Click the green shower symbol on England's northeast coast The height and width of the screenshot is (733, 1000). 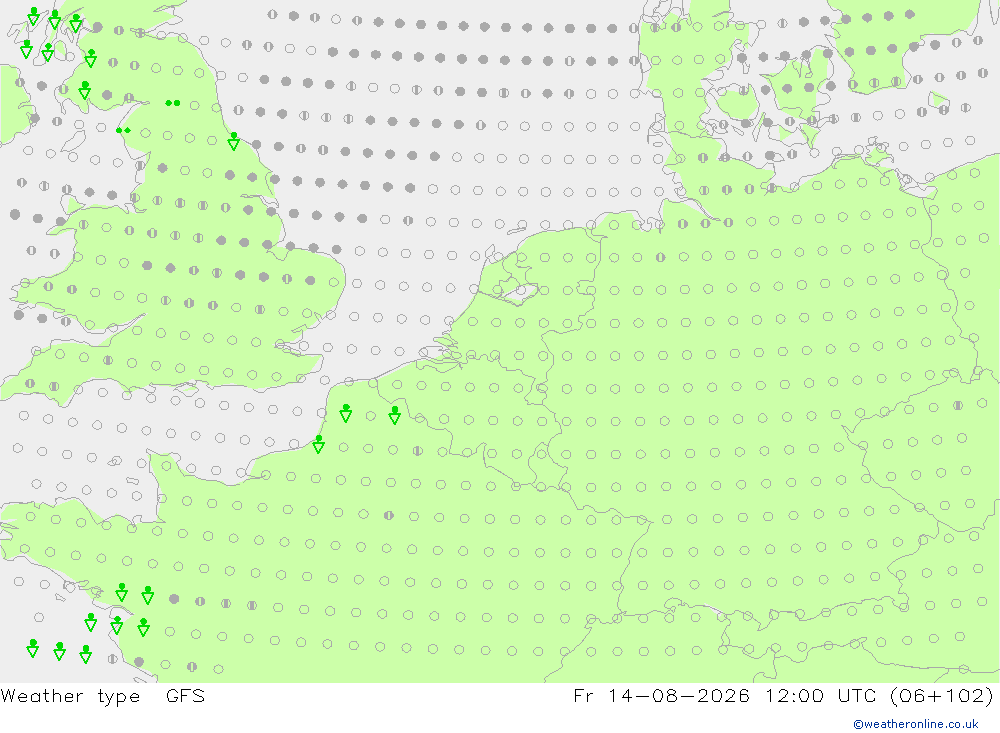[x=234, y=141]
